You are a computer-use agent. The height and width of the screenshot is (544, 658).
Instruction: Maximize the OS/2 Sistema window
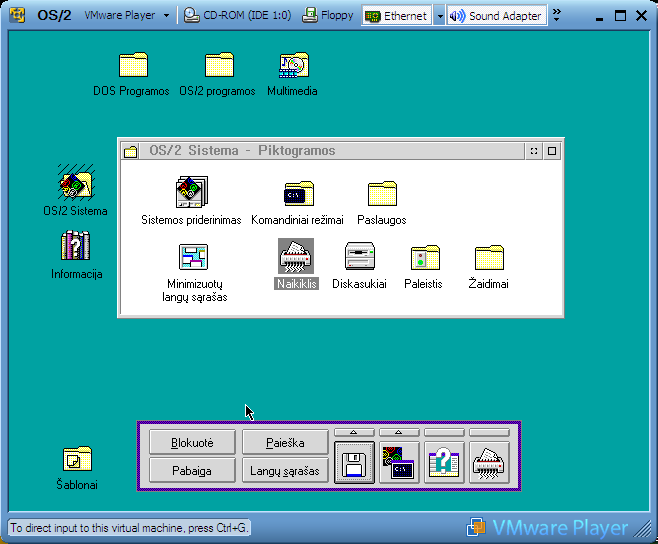[x=552, y=151]
